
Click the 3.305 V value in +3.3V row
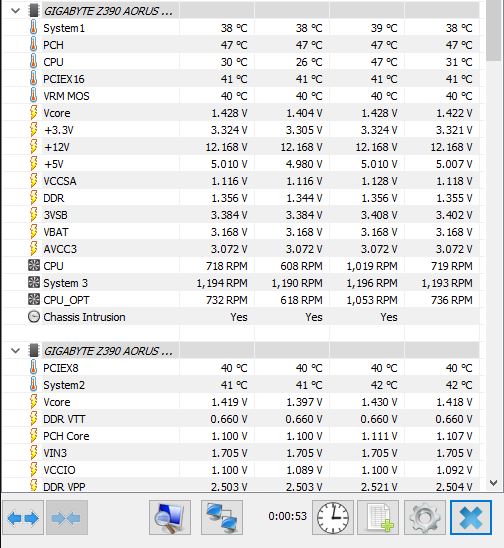304,130
